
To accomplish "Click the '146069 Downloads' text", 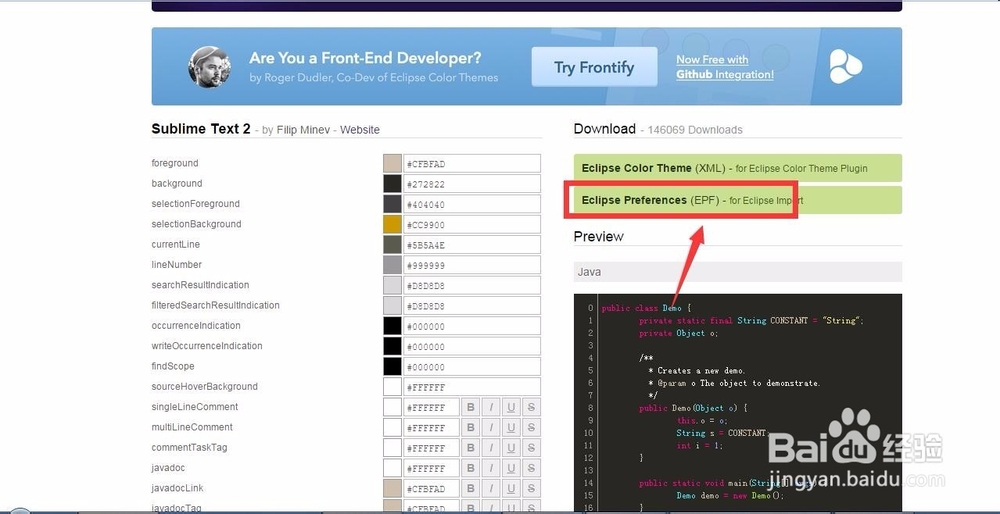I will 695,130.
